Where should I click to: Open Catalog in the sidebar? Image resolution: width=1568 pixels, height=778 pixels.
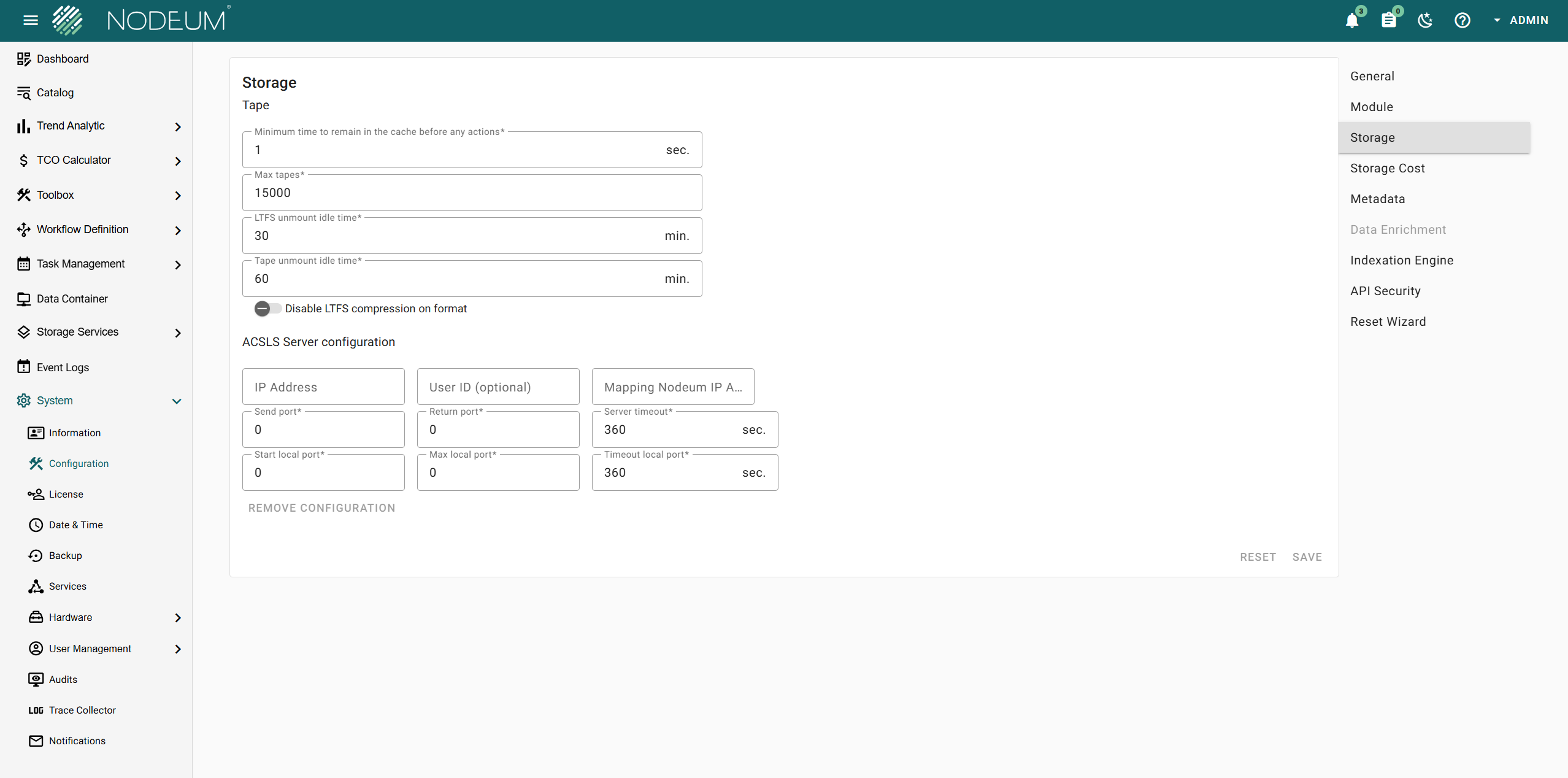tap(55, 93)
